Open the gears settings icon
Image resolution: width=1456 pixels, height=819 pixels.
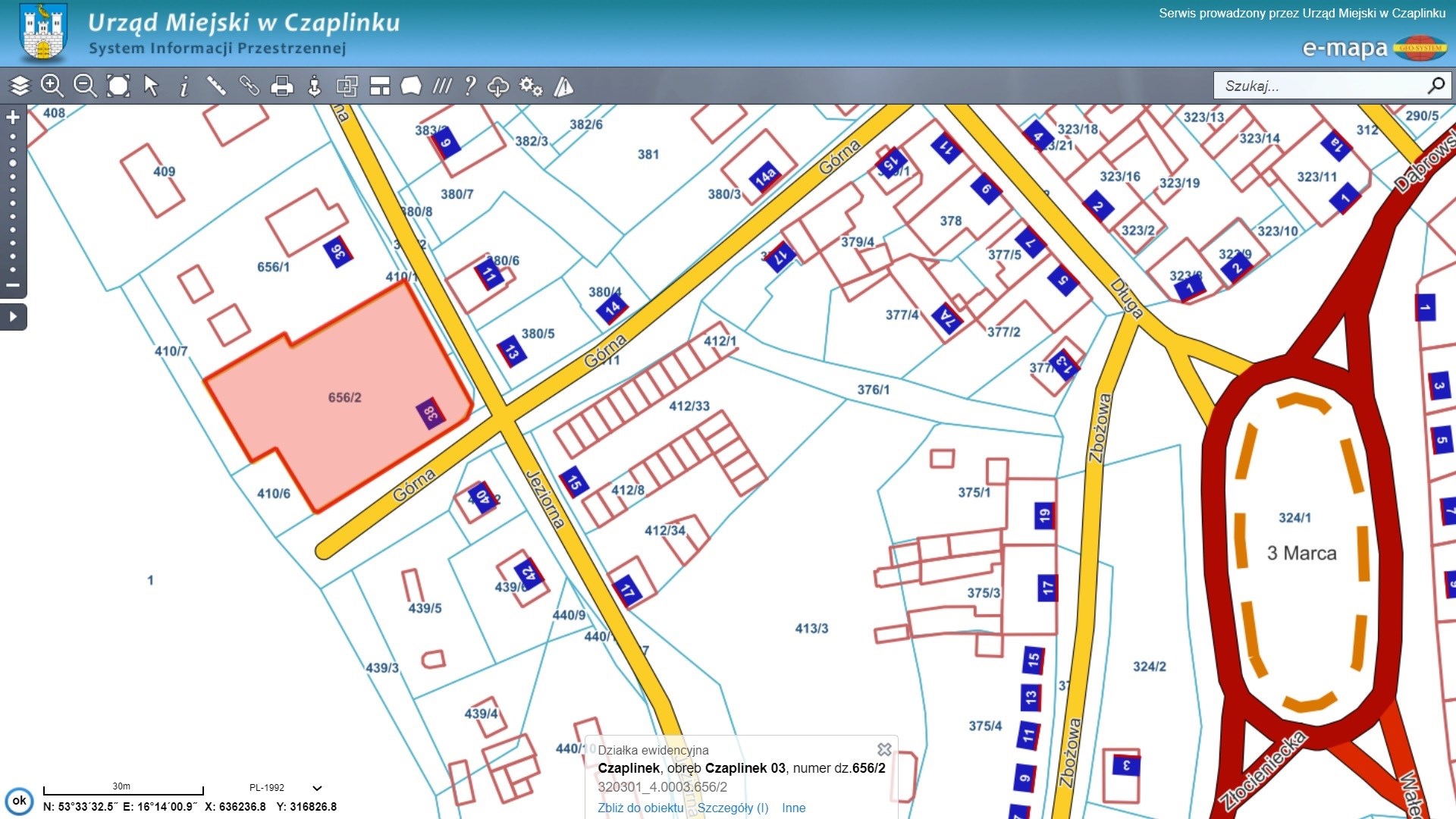(530, 86)
